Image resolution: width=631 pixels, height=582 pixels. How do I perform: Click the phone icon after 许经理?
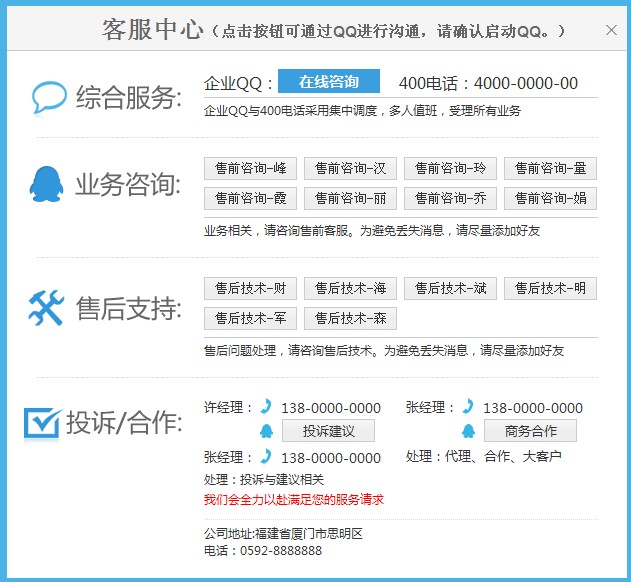(x=266, y=406)
